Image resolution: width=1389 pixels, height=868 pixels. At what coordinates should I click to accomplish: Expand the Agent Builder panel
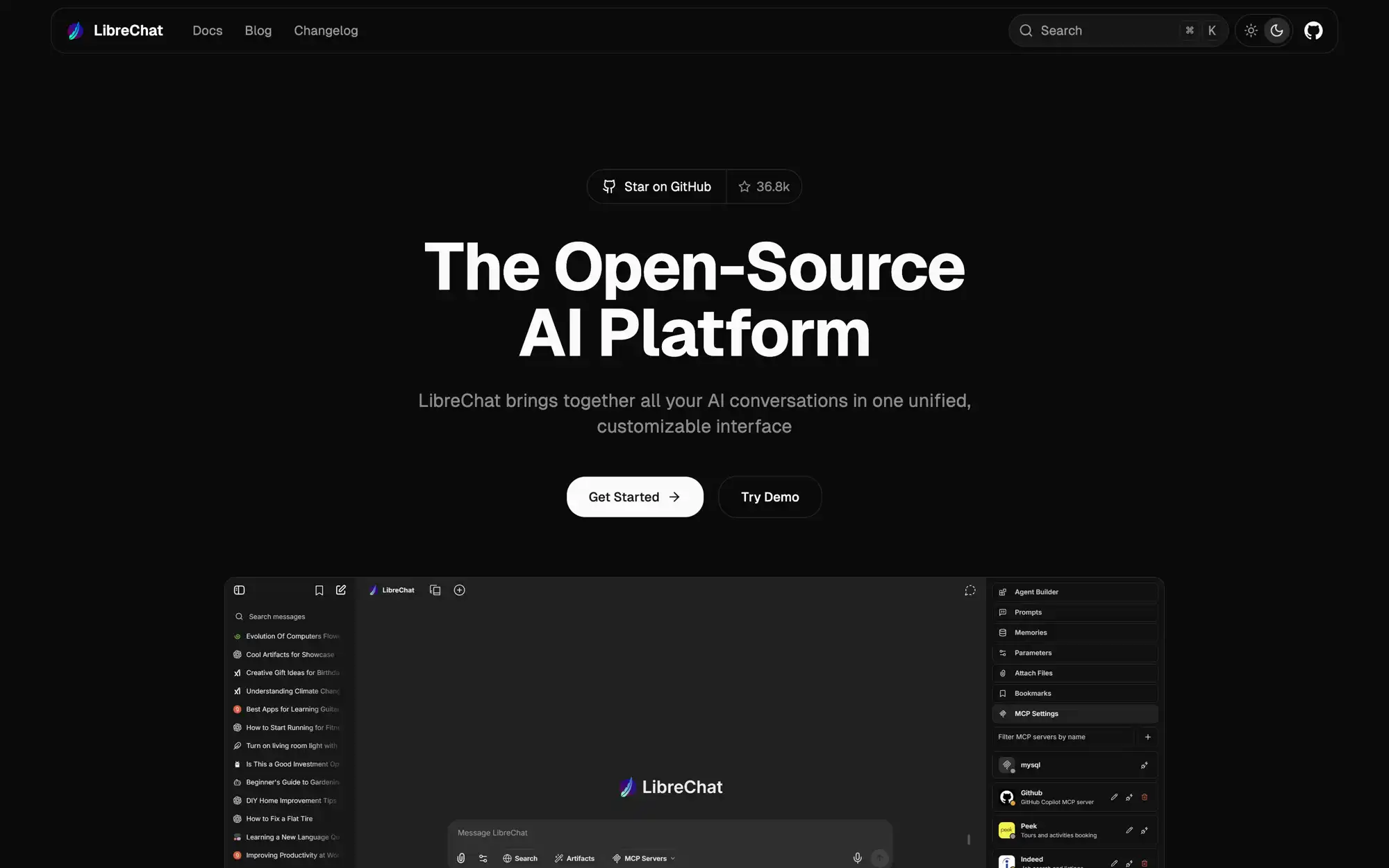click(x=1075, y=592)
